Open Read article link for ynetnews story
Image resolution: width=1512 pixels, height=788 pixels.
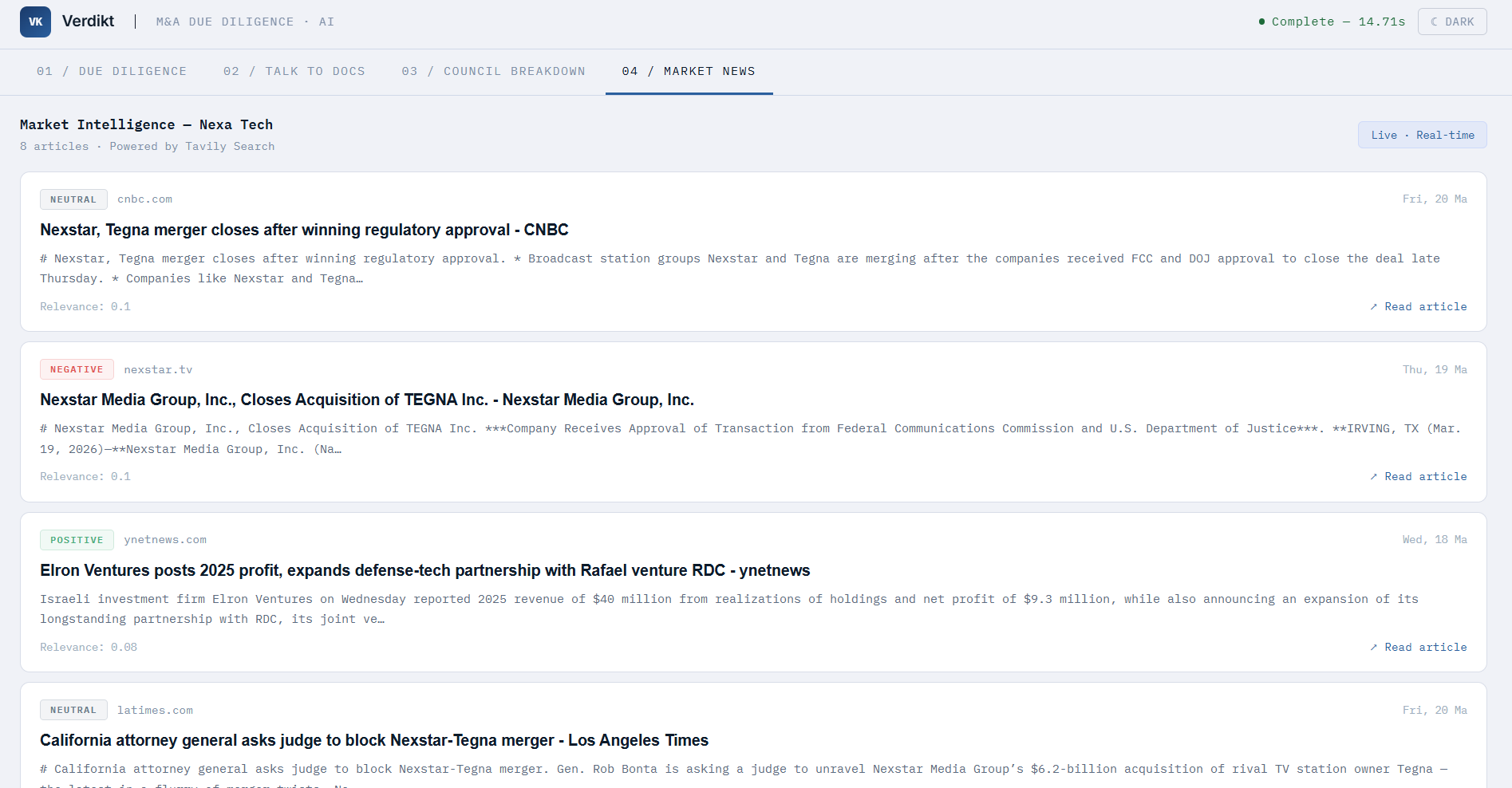[x=1419, y=647]
